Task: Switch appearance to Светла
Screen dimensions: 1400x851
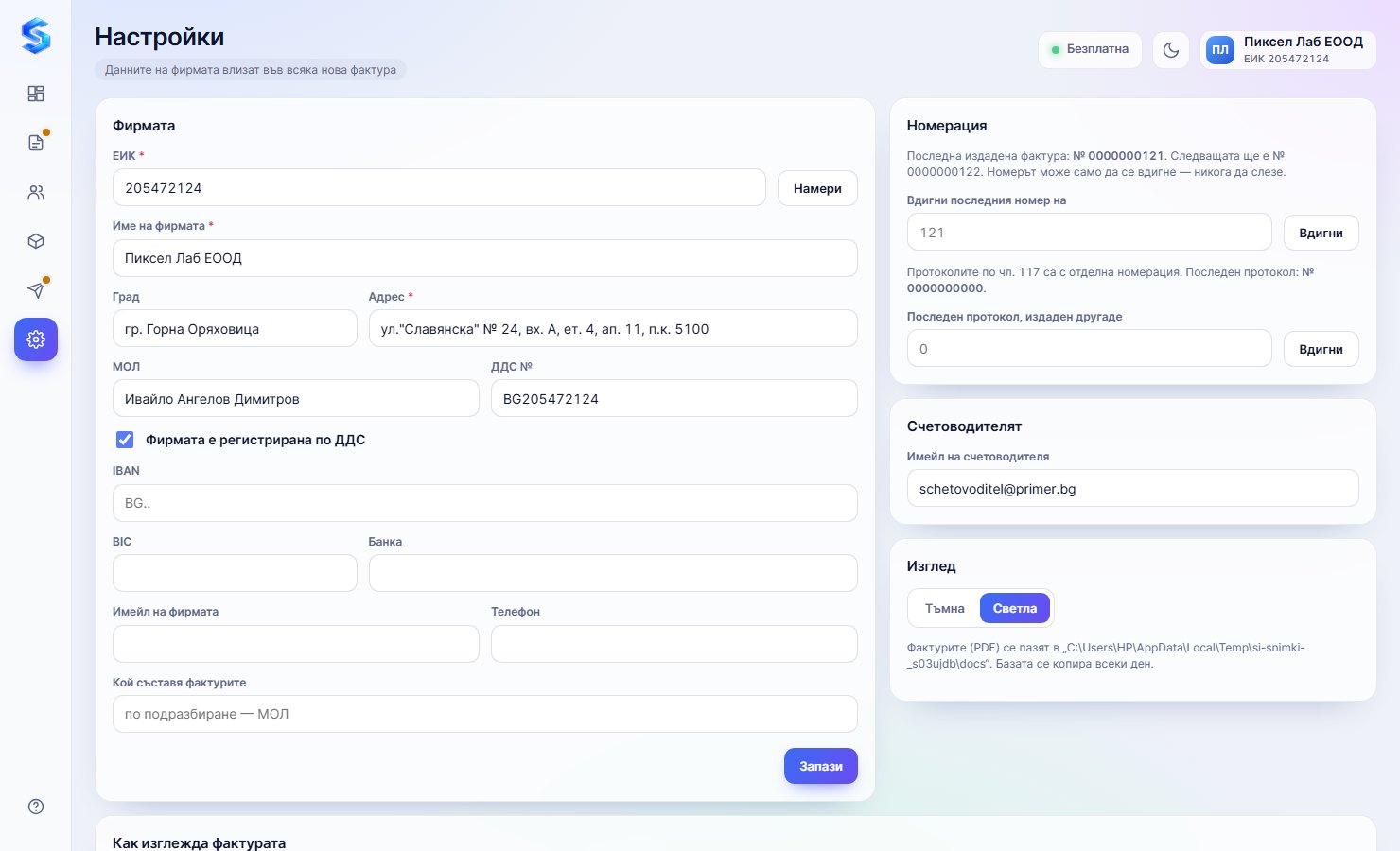Action: tap(1015, 609)
